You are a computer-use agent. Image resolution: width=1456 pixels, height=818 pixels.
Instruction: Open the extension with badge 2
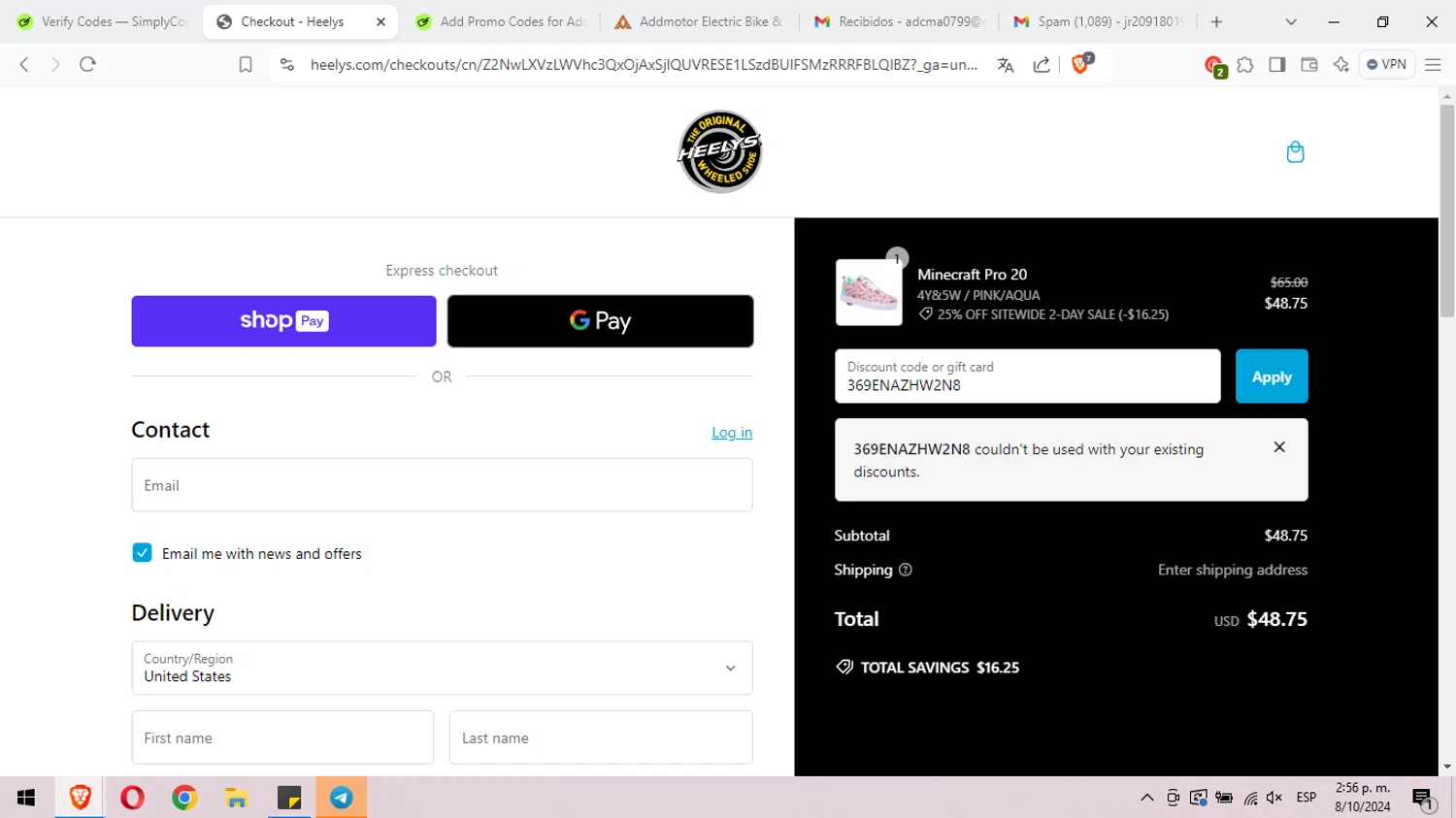click(1214, 66)
